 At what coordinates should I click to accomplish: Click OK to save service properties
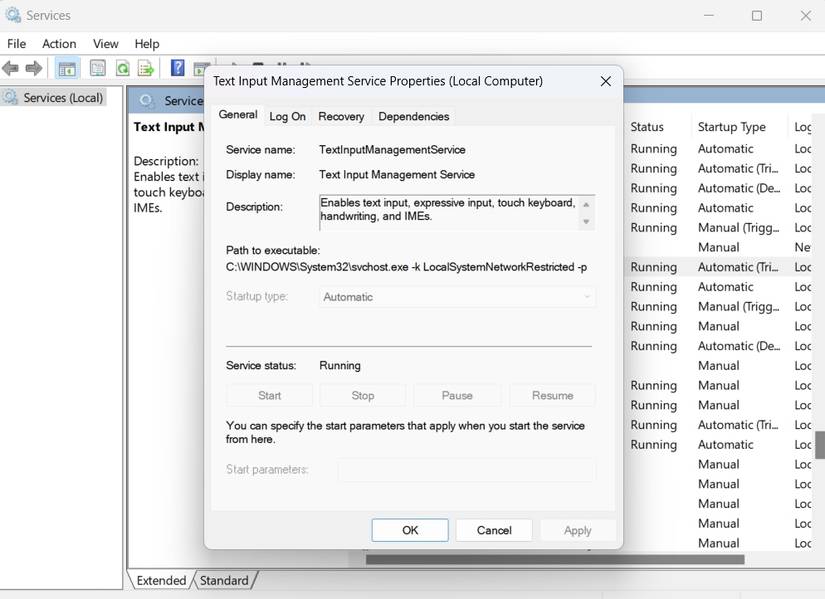409,530
